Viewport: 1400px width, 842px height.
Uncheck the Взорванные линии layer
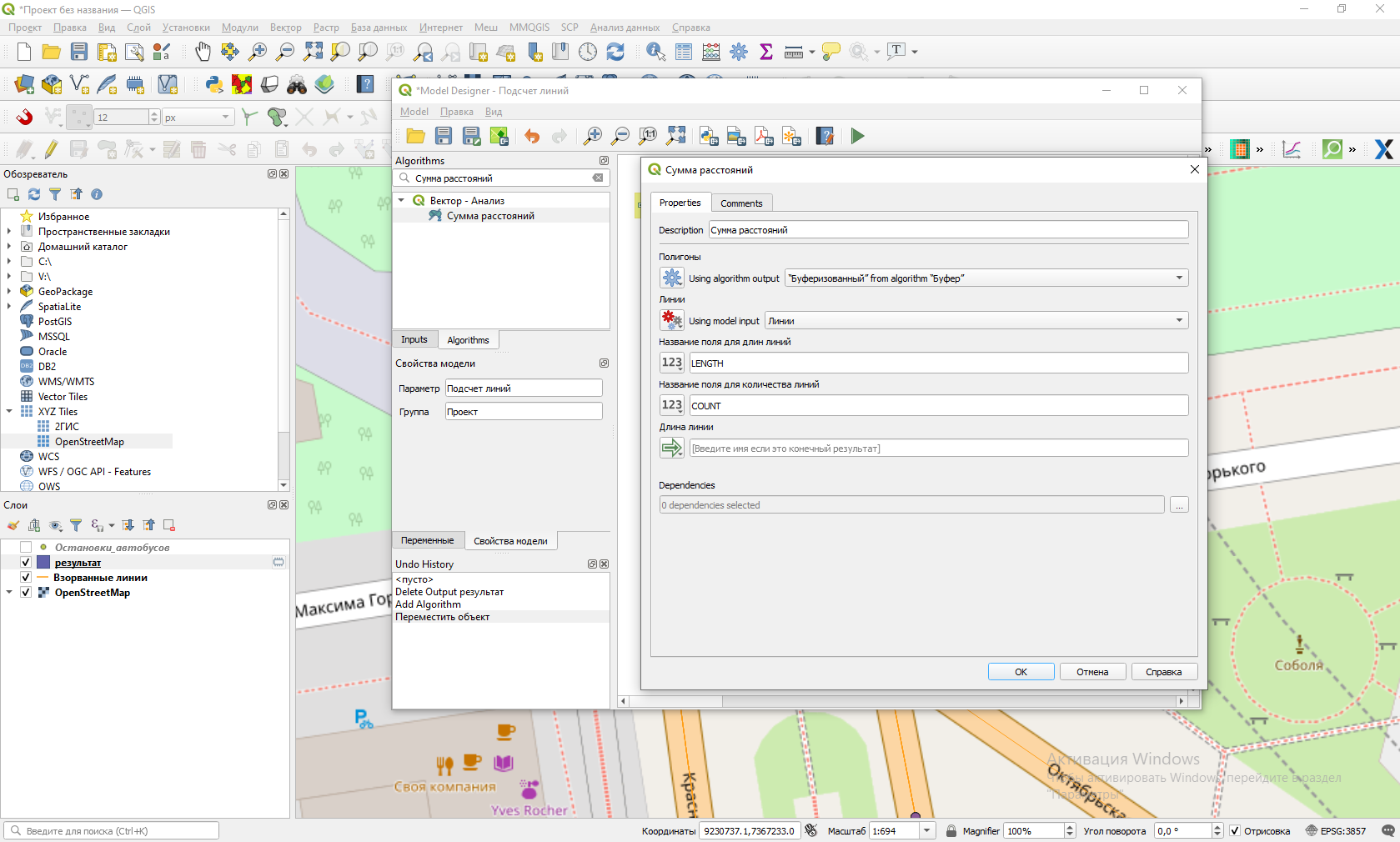coord(26,578)
